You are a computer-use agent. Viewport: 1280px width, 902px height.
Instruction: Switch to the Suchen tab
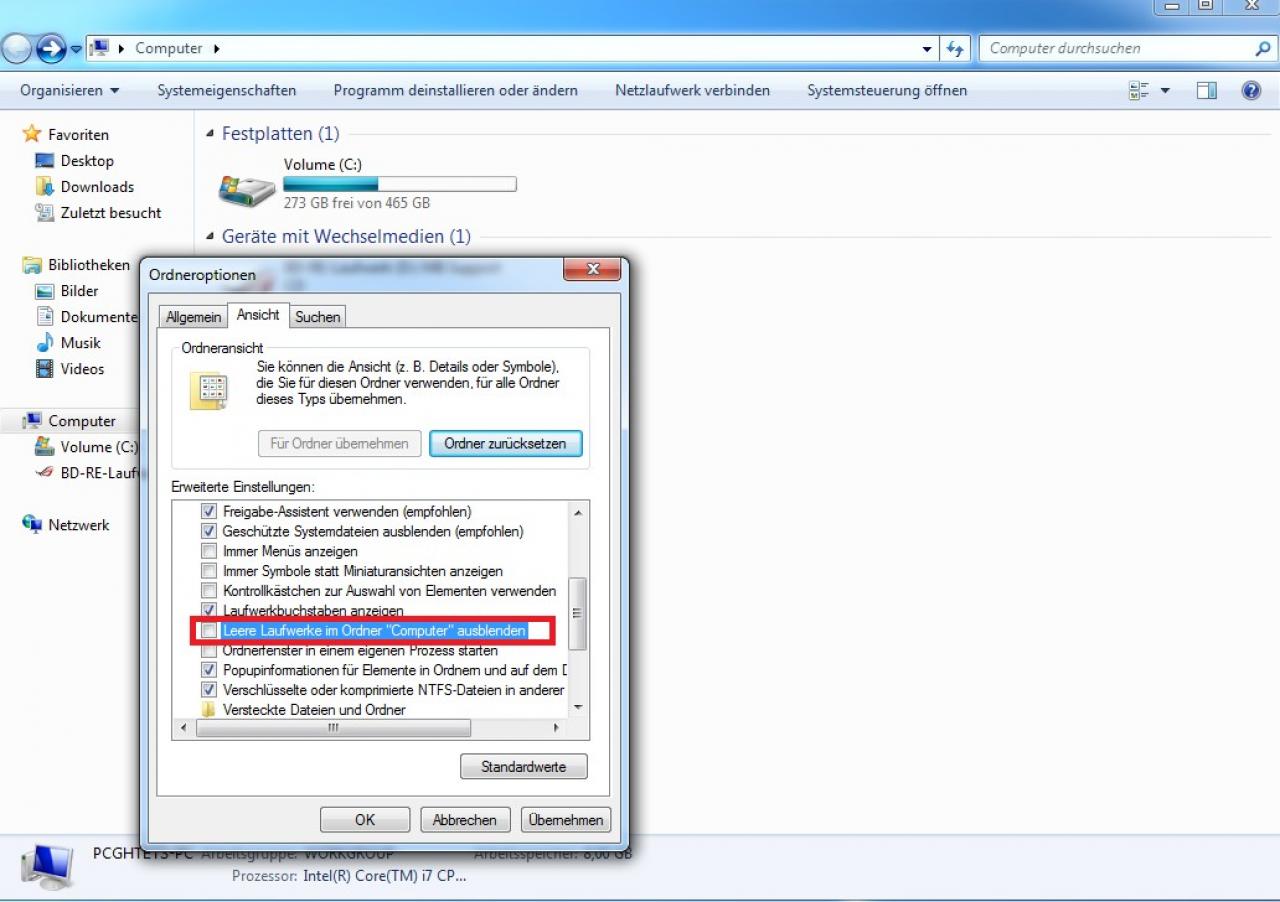(318, 317)
